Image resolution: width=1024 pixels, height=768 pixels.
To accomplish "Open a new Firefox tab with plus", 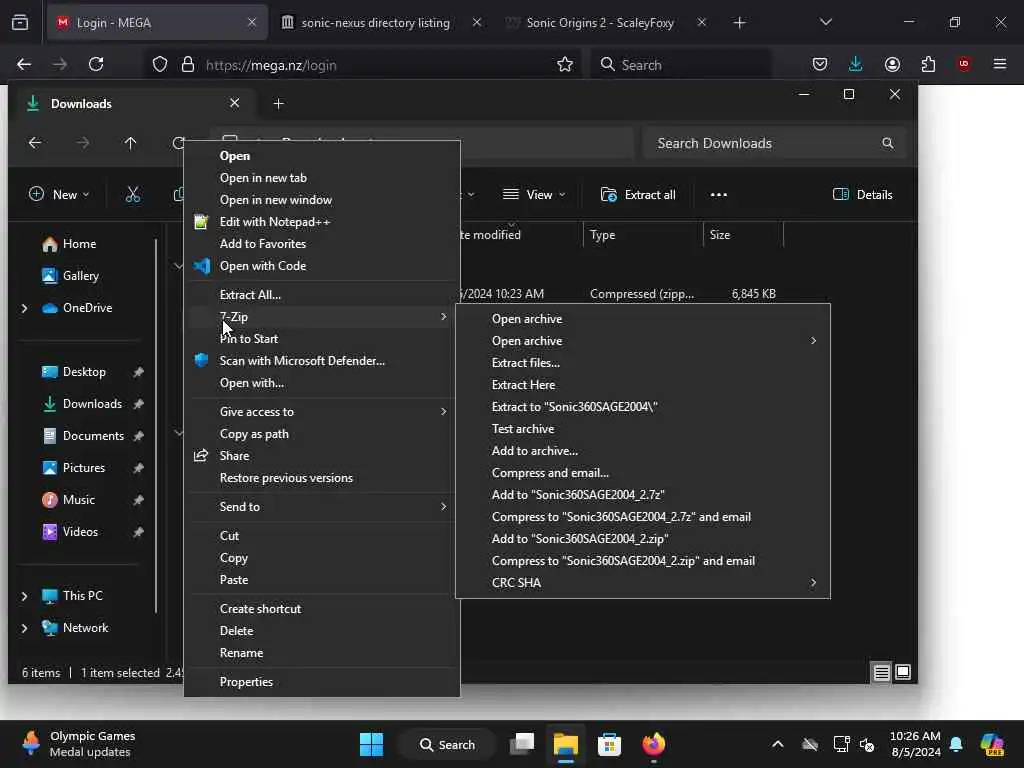I will [x=739, y=23].
